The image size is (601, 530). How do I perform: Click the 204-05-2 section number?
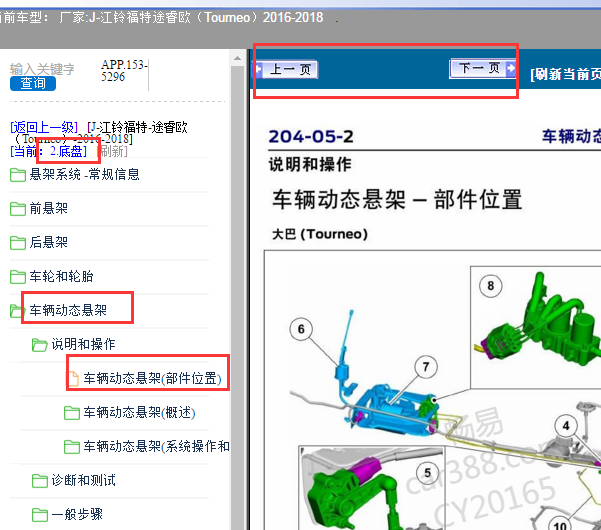click(x=311, y=136)
